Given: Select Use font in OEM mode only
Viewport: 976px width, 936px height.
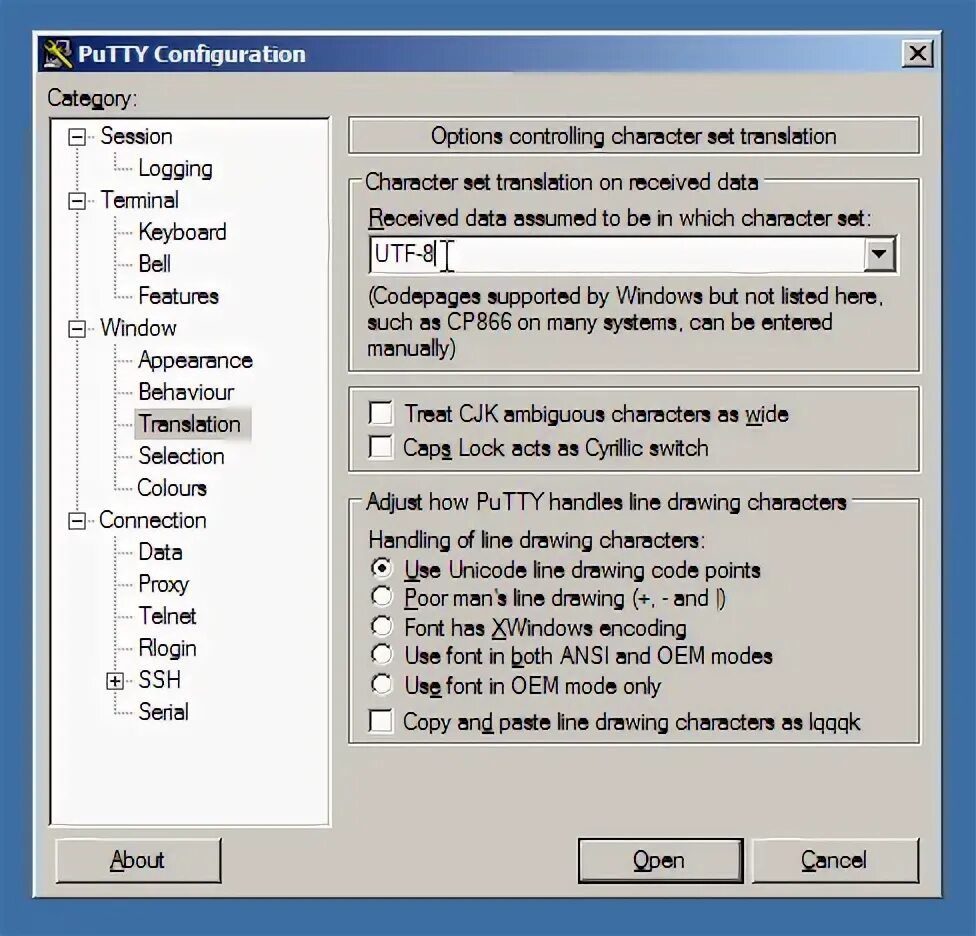Looking at the screenshot, I should (x=382, y=685).
